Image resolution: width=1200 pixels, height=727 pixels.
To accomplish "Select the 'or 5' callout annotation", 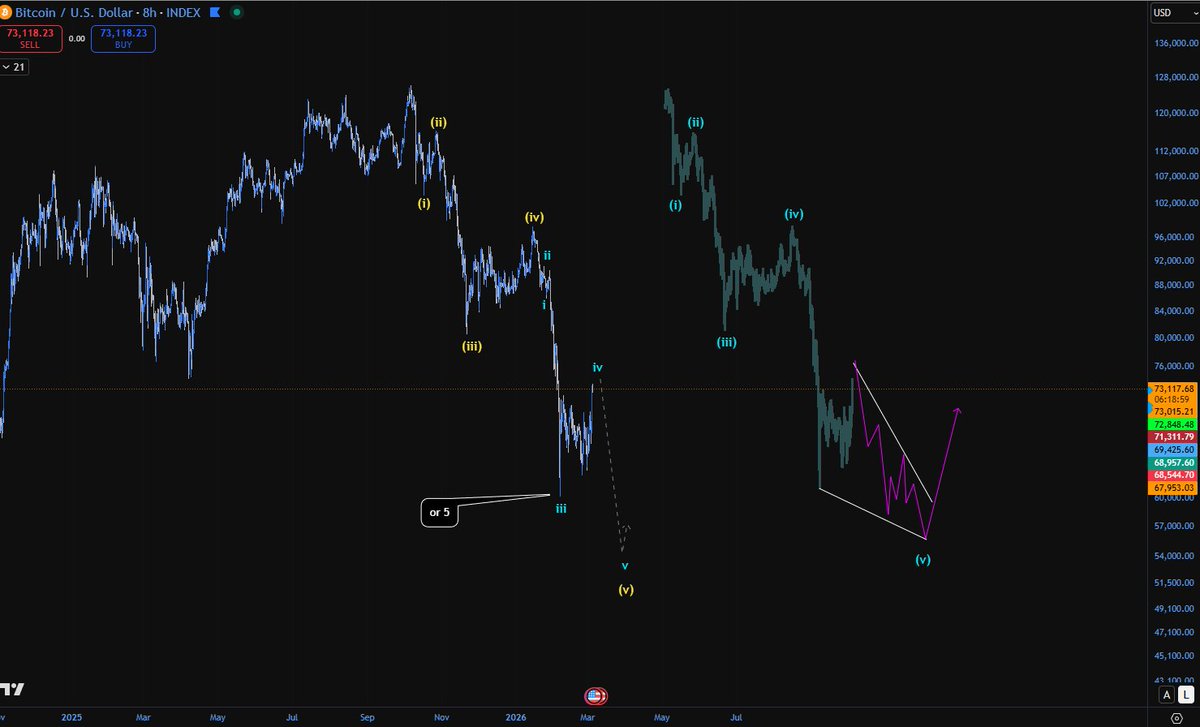I will (439, 512).
